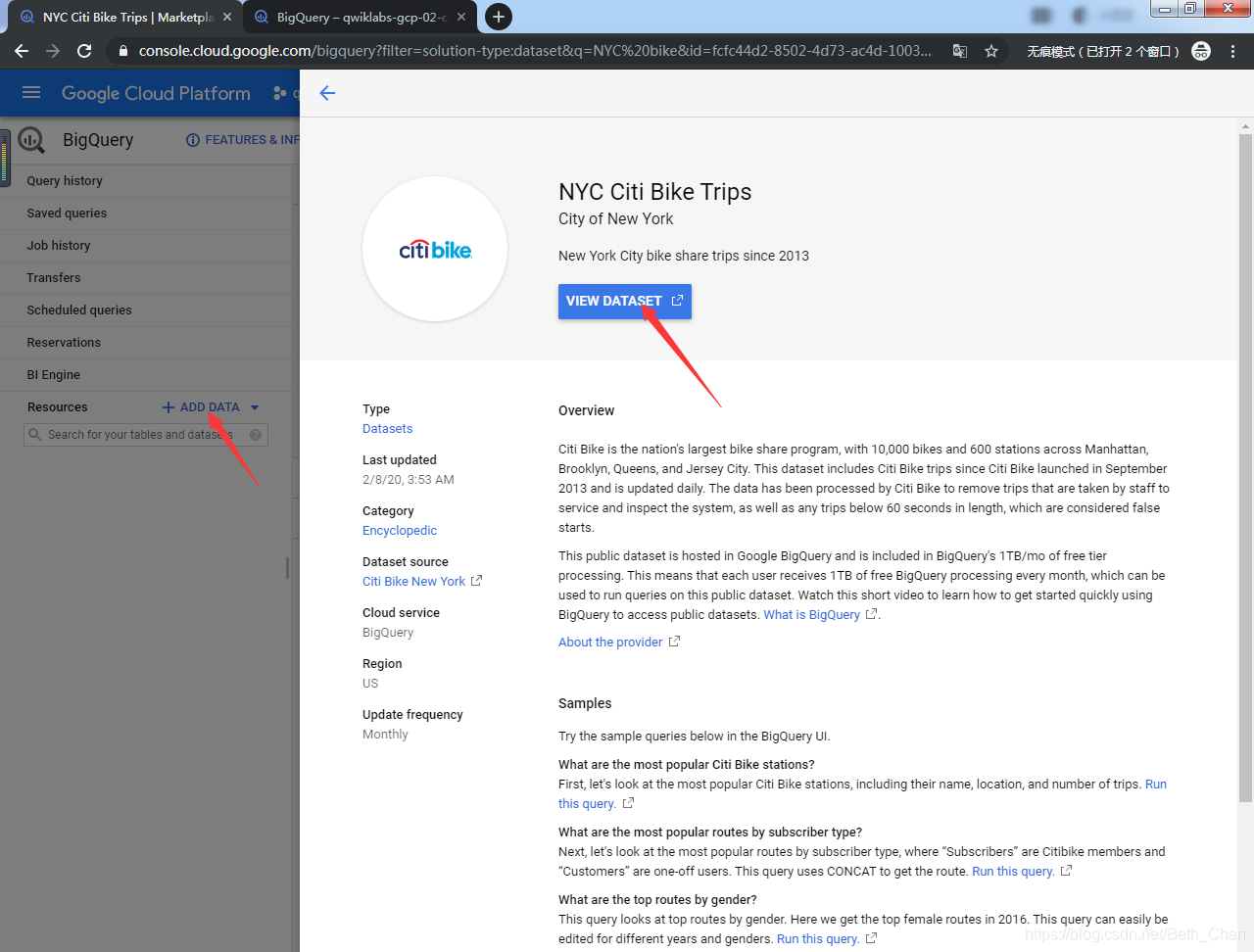Click the 'City of New York' text
Image resolution: width=1254 pixels, height=952 pixels.
[x=616, y=219]
